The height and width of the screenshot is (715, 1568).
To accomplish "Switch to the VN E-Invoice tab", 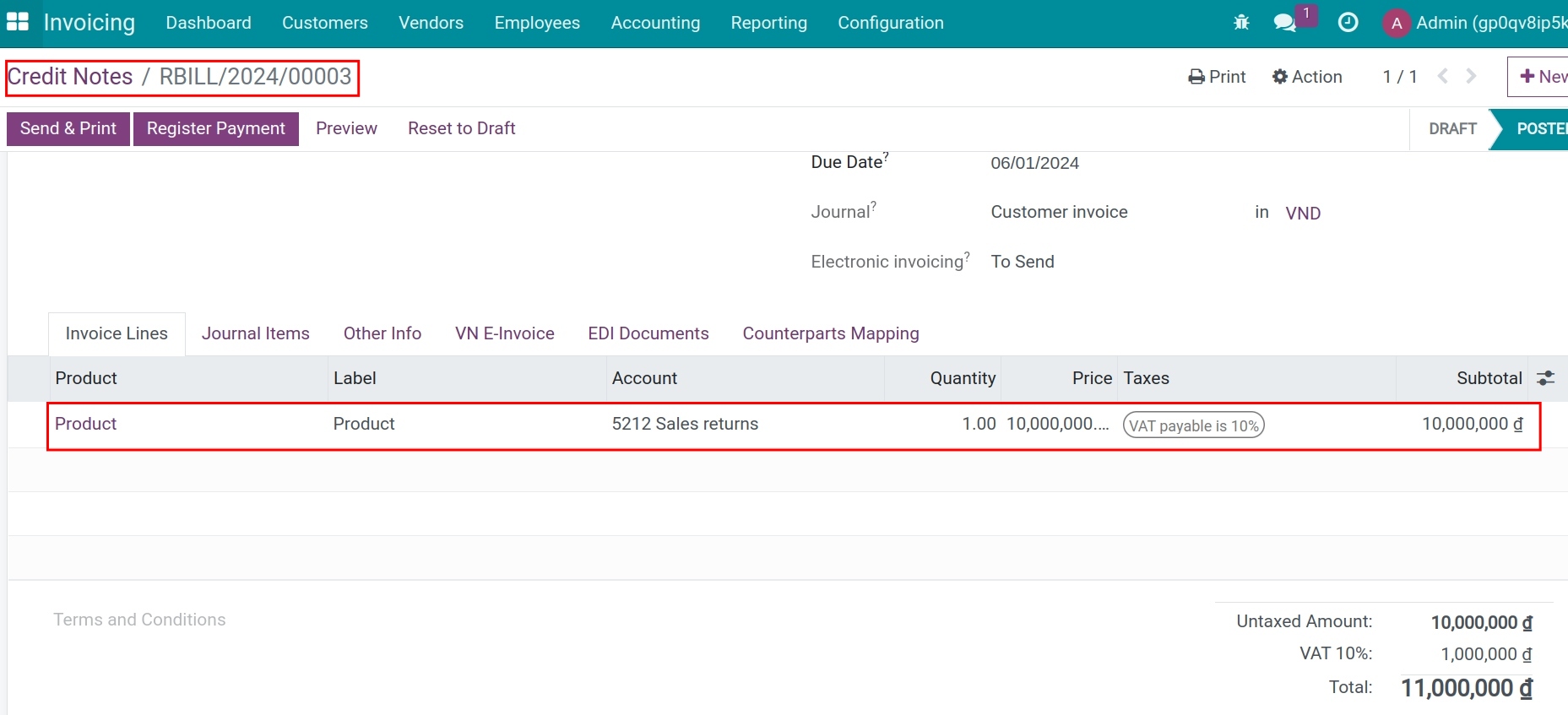I will pos(505,333).
